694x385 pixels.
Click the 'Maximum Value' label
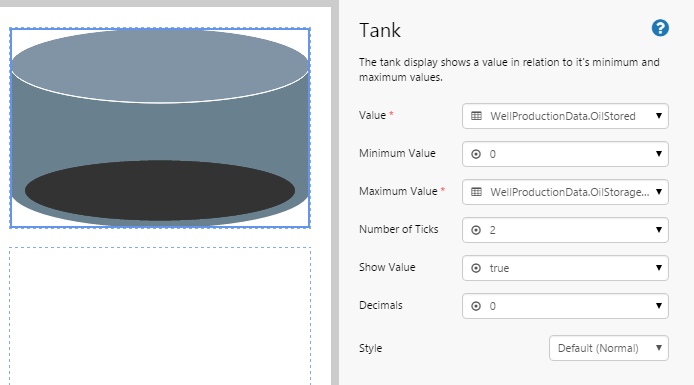point(398,191)
